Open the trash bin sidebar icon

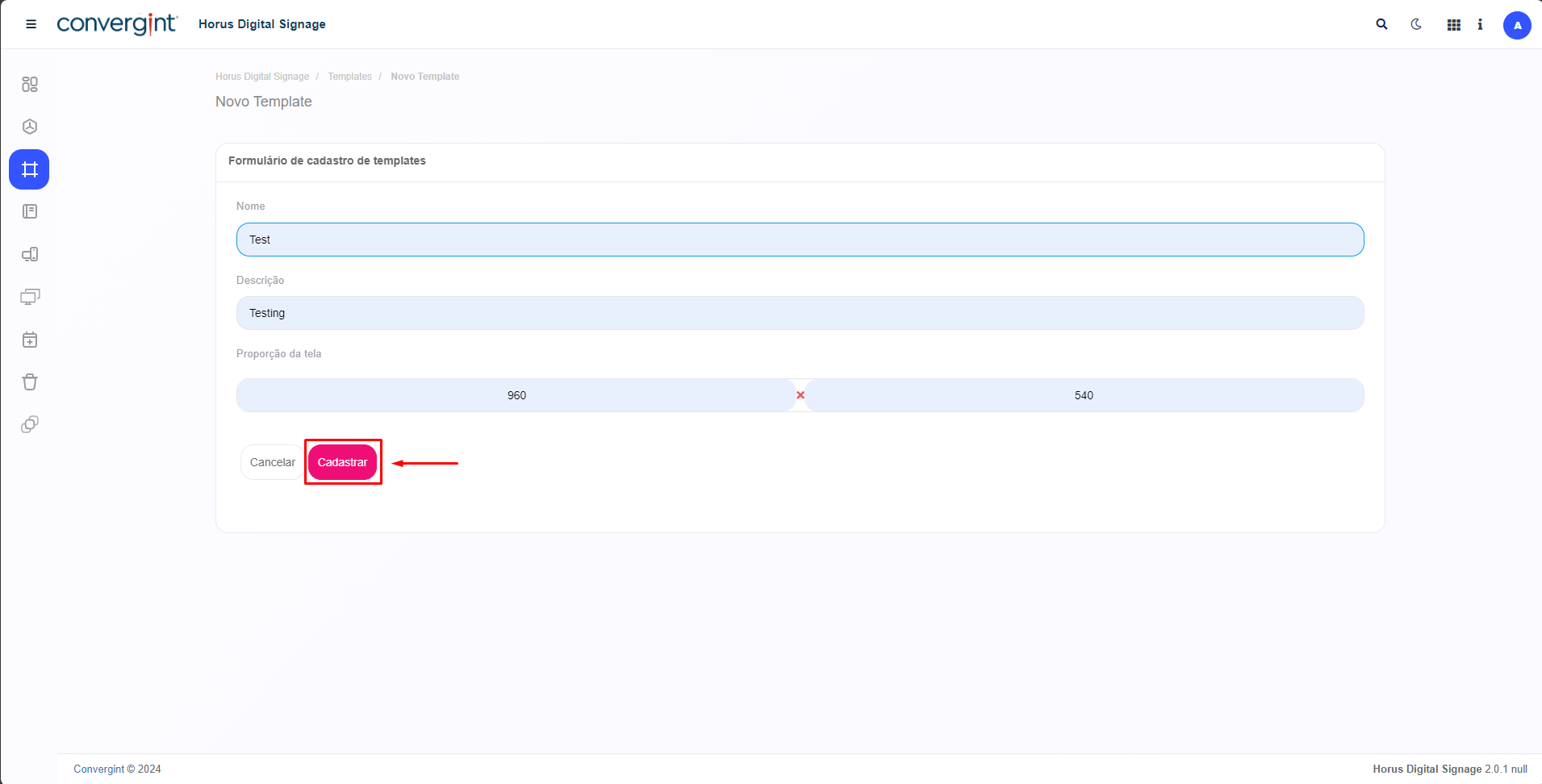click(30, 382)
